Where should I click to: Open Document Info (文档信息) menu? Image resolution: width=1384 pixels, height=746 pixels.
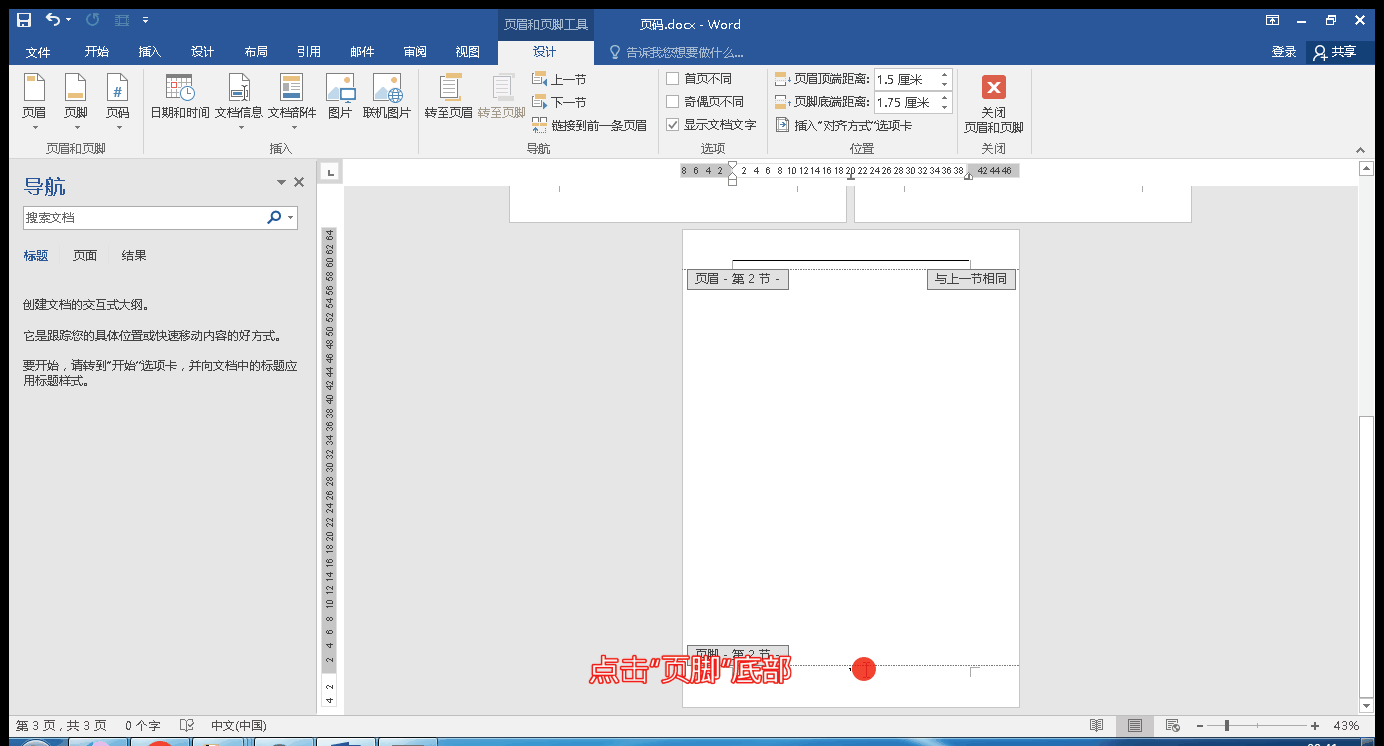point(239,103)
